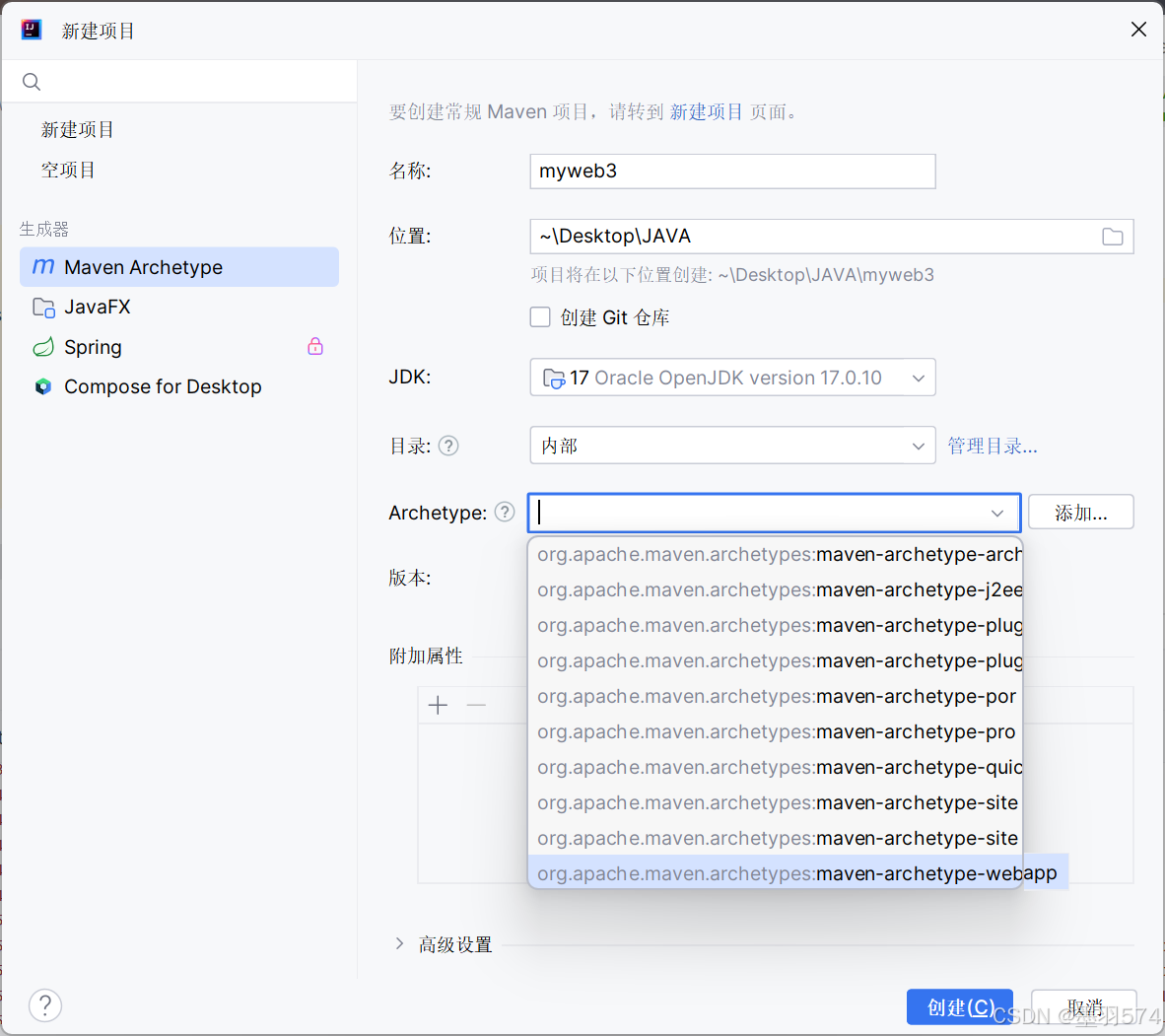Open the JDK version dropdown
Image resolution: width=1165 pixels, height=1036 pixels.
click(732, 378)
